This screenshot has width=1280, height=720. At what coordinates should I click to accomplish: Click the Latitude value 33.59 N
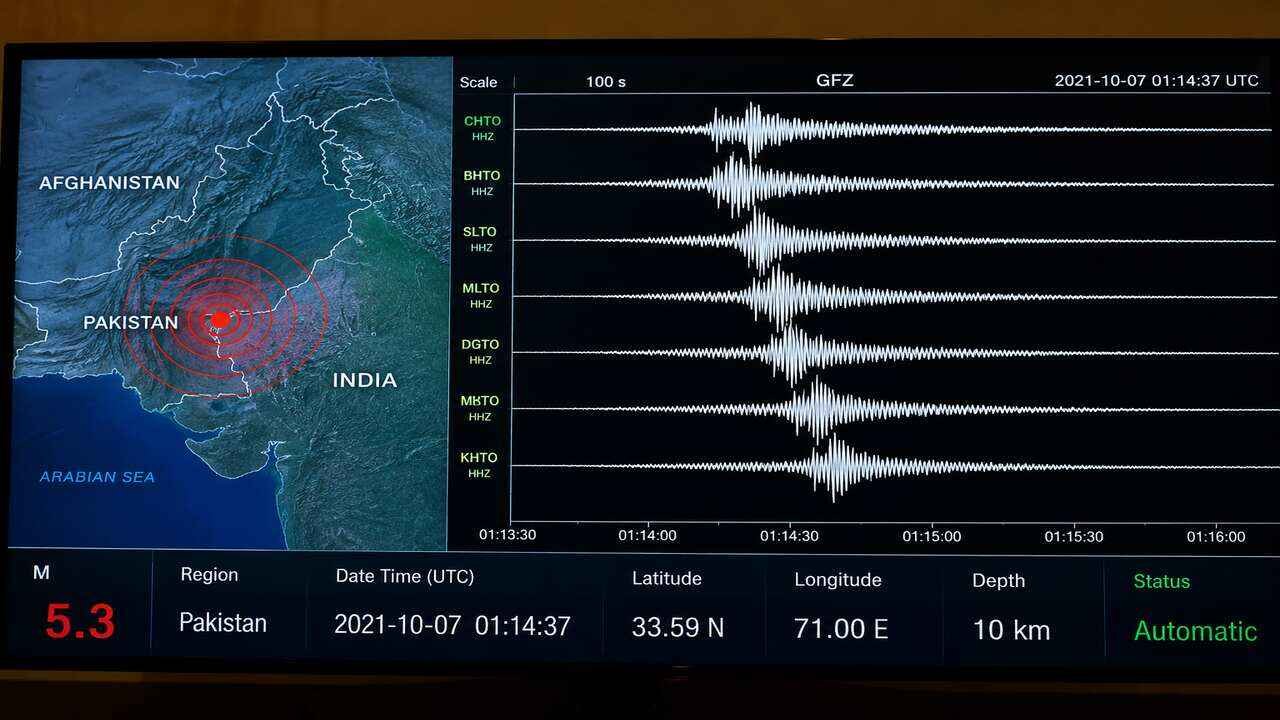[x=678, y=627]
